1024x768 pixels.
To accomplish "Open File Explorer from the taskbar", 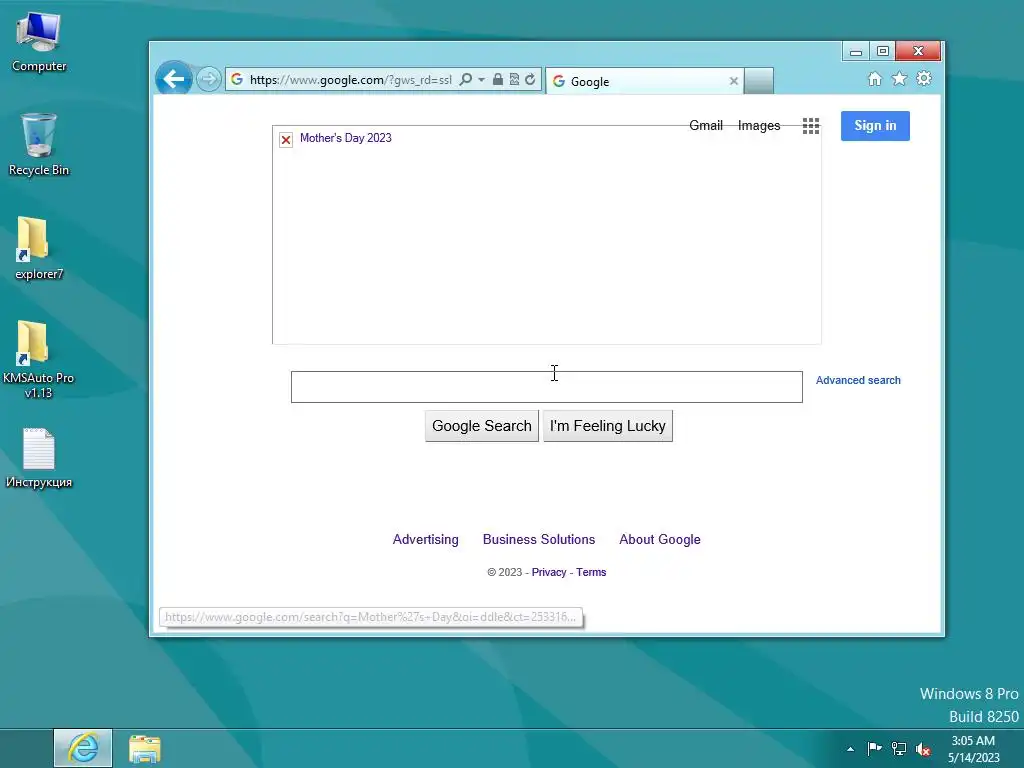I will 144,749.
